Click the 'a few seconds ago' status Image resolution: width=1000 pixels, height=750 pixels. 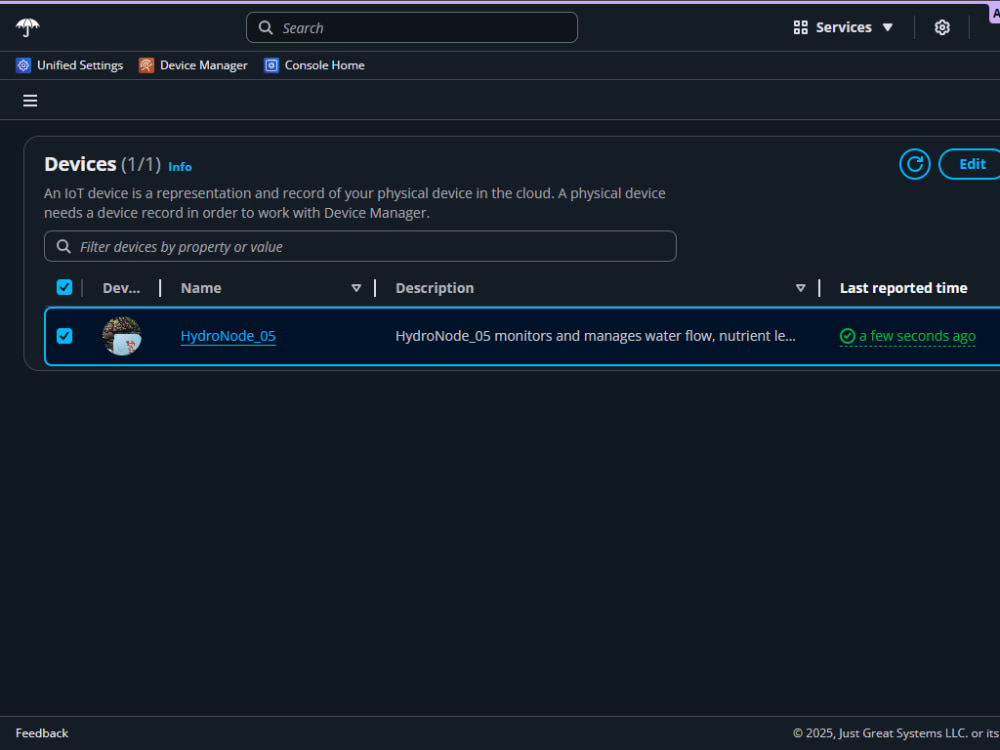917,336
